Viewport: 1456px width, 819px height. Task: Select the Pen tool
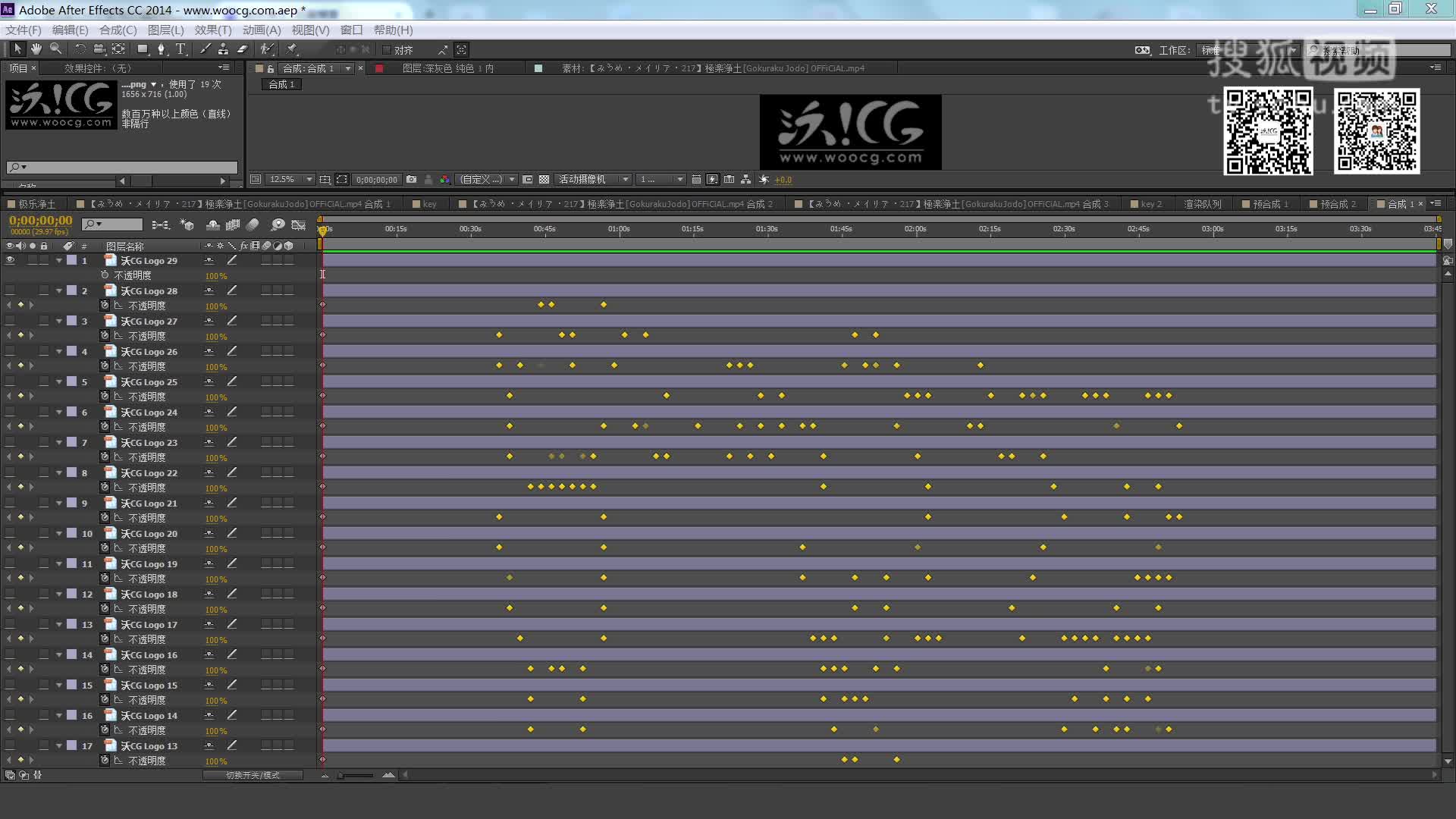point(162,49)
